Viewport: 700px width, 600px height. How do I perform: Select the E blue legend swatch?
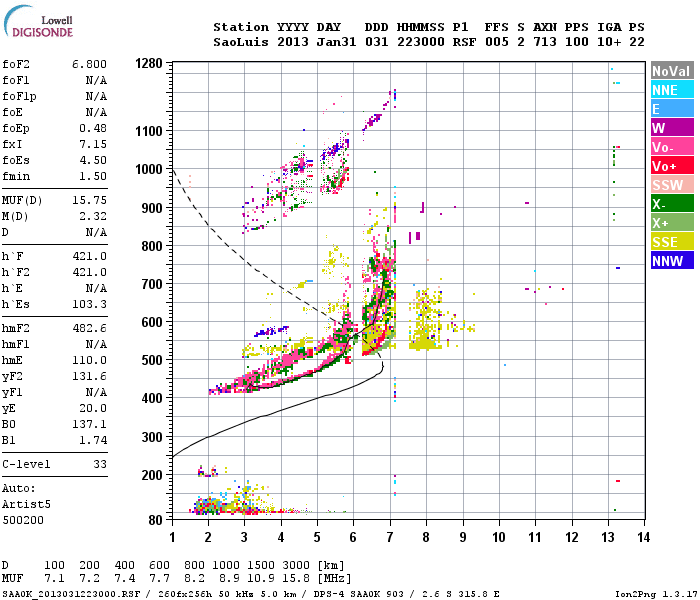point(672,109)
